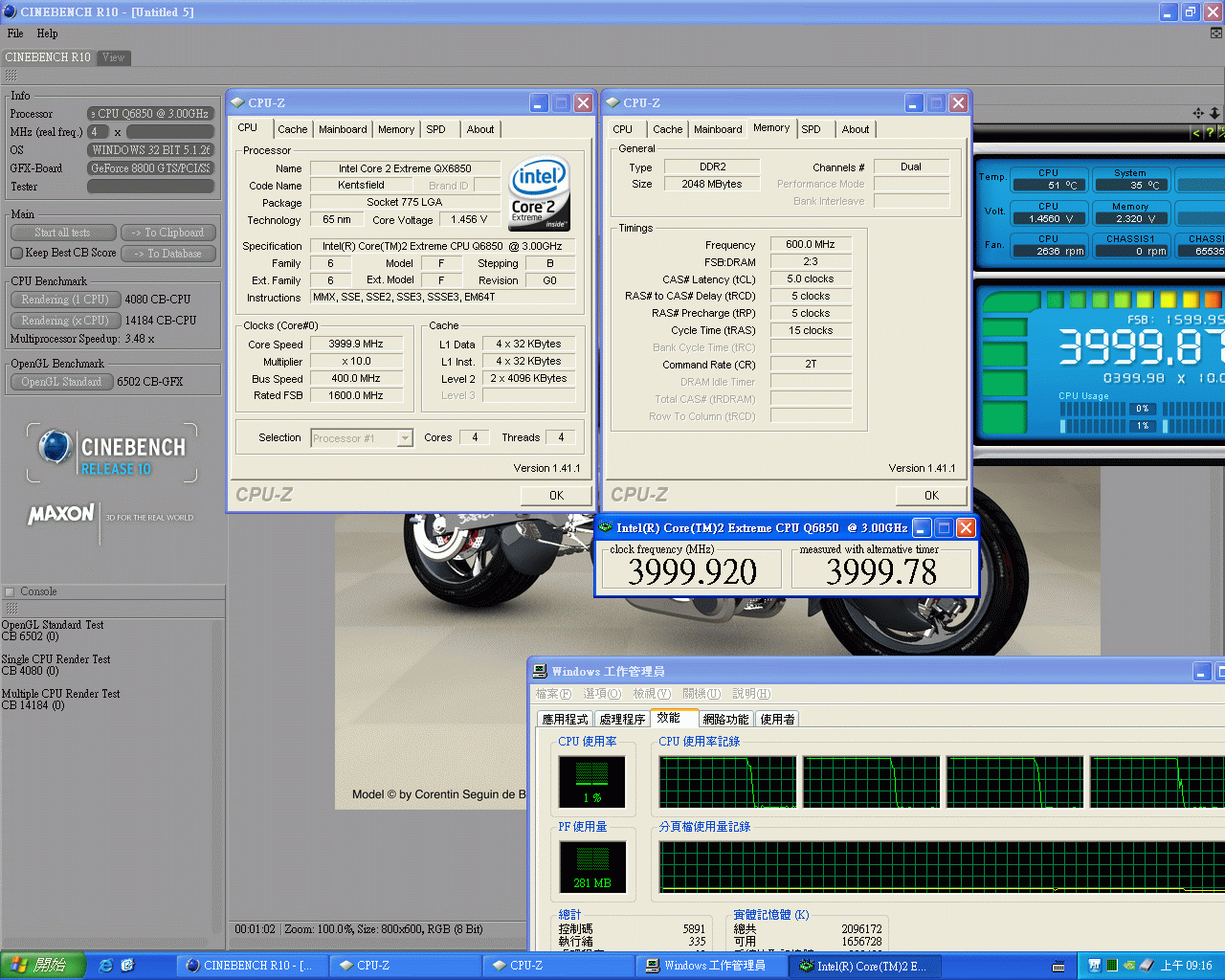Viewport: 1225px width, 980px height.
Task: Click the To Clipboard button
Action: point(168,233)
